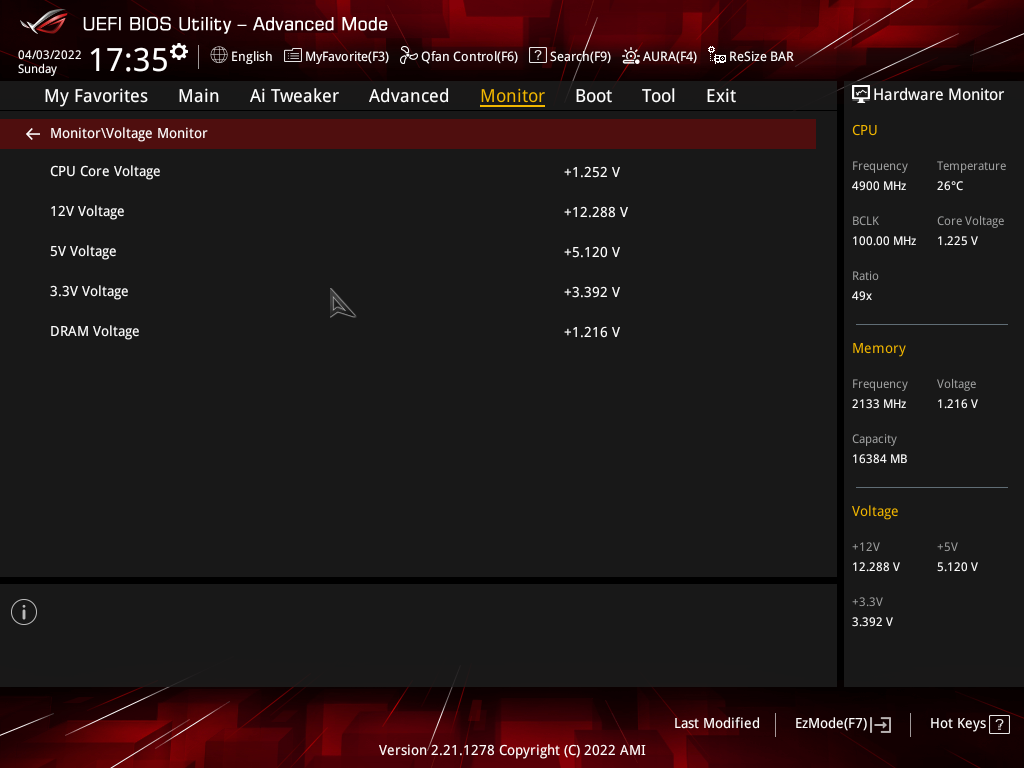This screenshot has width=1024, height=768.
Task: Click the 04/03/2022 date text
Action: [x=50, y=55]
